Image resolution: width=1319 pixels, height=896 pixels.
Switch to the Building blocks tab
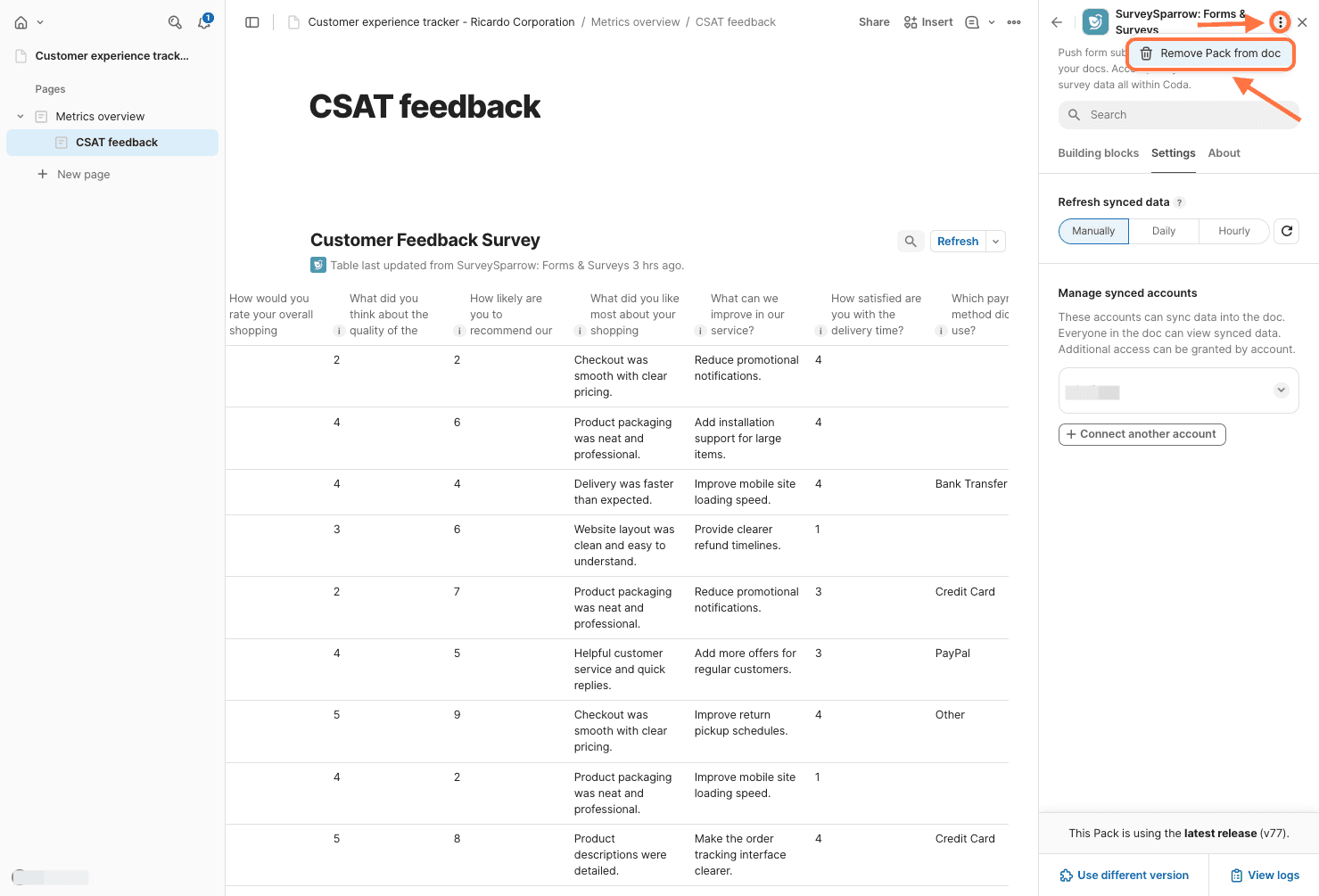point(1098,153)
